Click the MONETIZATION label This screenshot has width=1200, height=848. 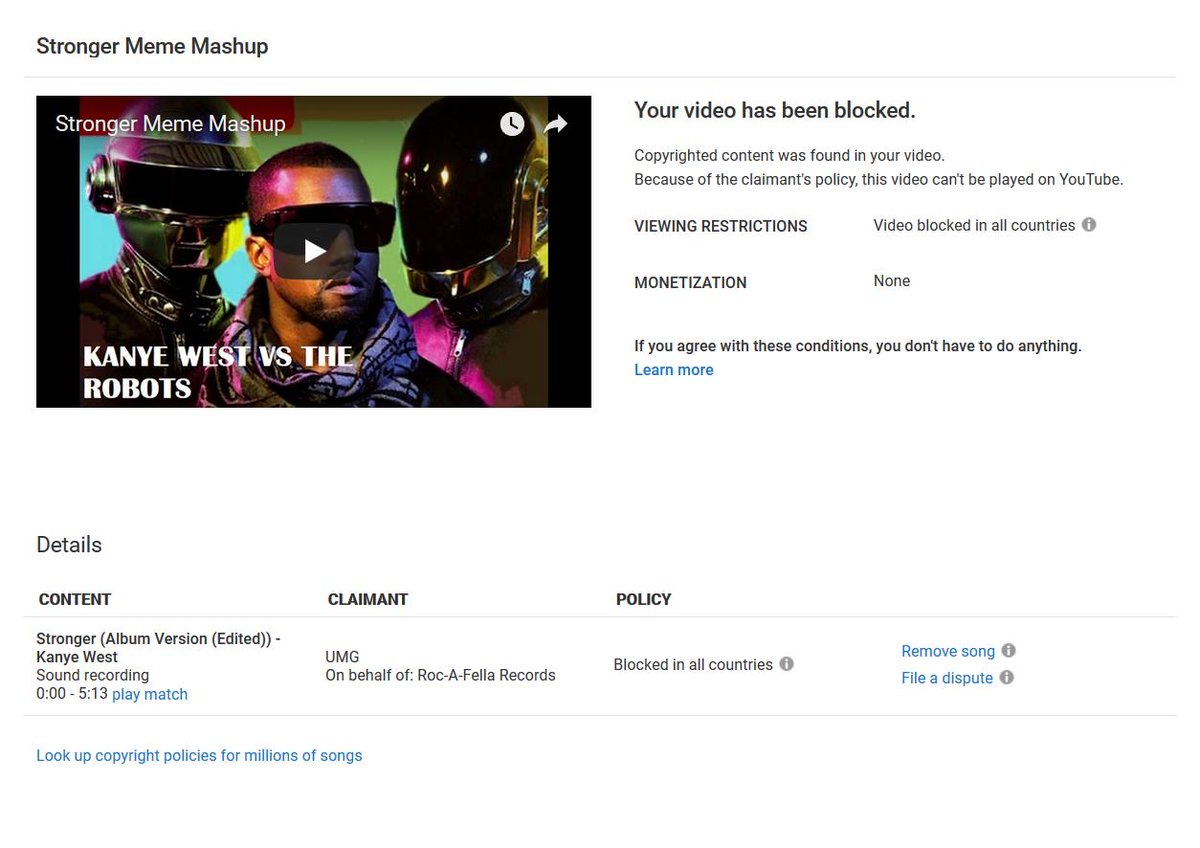tap(690, 283)
